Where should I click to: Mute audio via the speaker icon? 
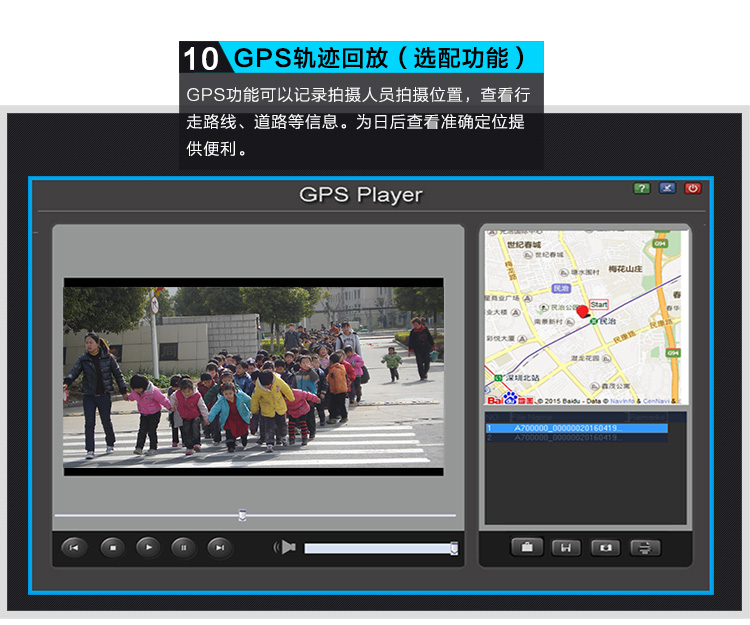286,547
